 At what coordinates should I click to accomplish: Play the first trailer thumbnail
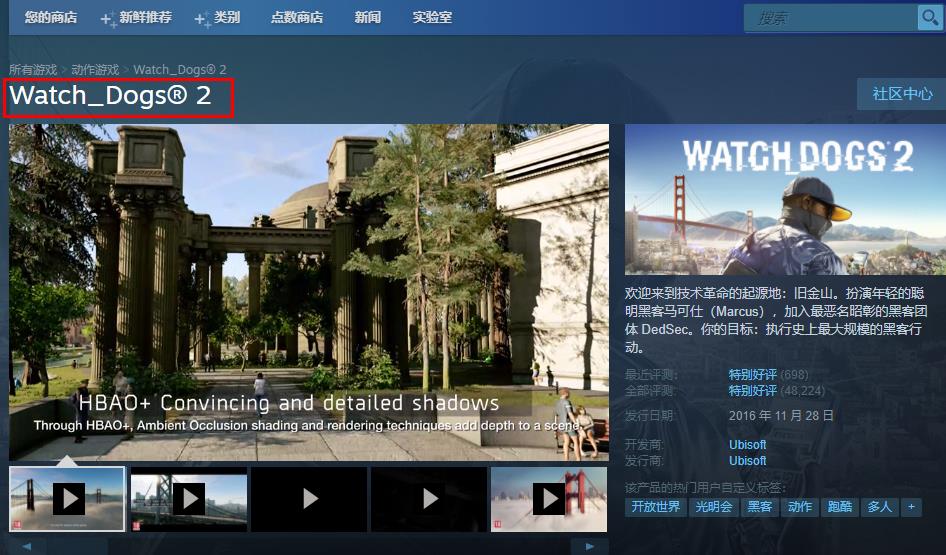click(67, 499)
